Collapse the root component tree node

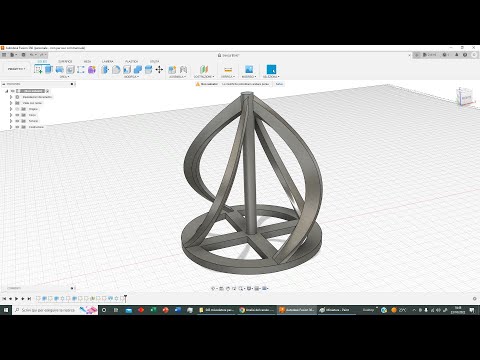(x=6, y=91)
